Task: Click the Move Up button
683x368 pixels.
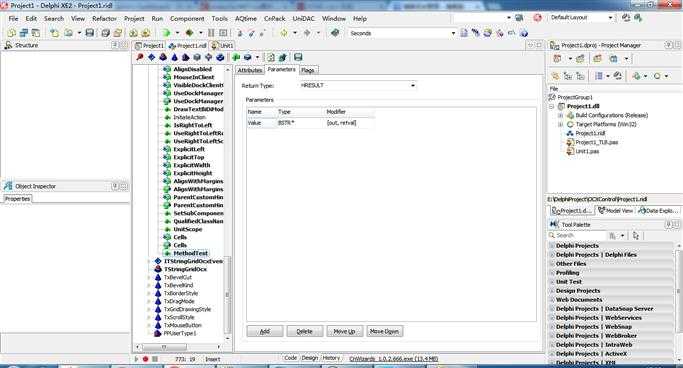Action: coord(344,331)
